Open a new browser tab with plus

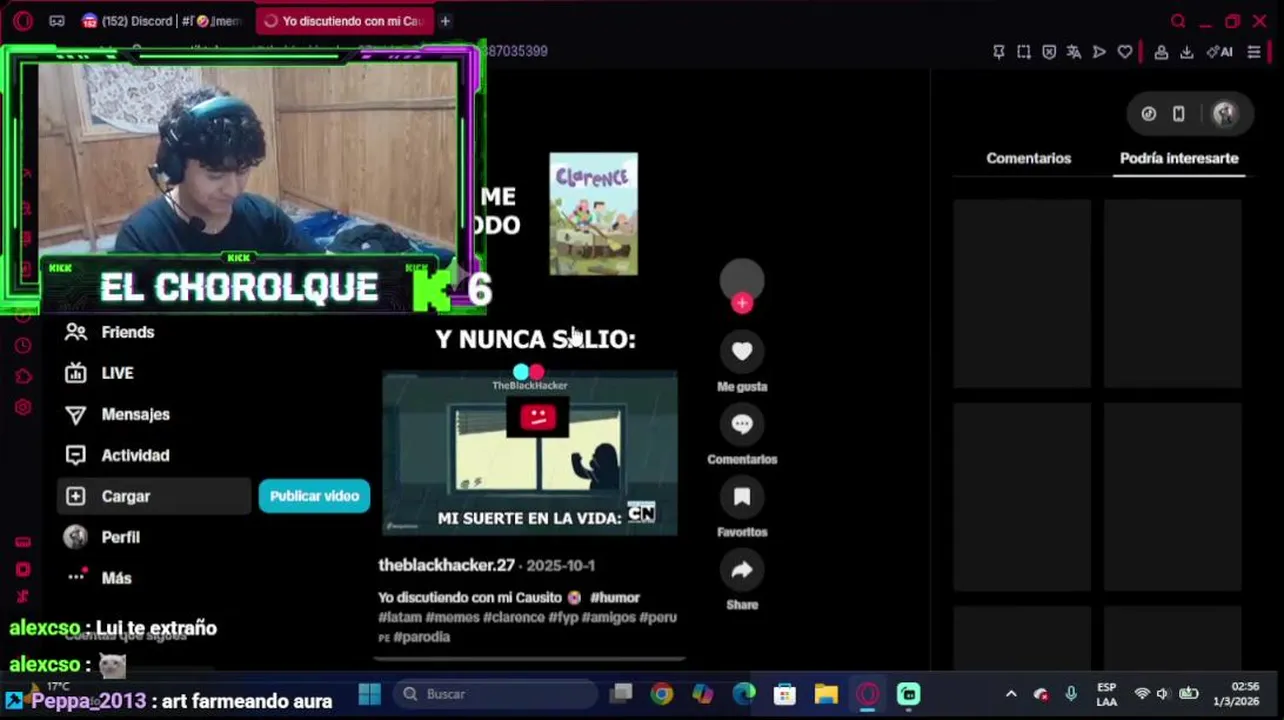(445, 21)
